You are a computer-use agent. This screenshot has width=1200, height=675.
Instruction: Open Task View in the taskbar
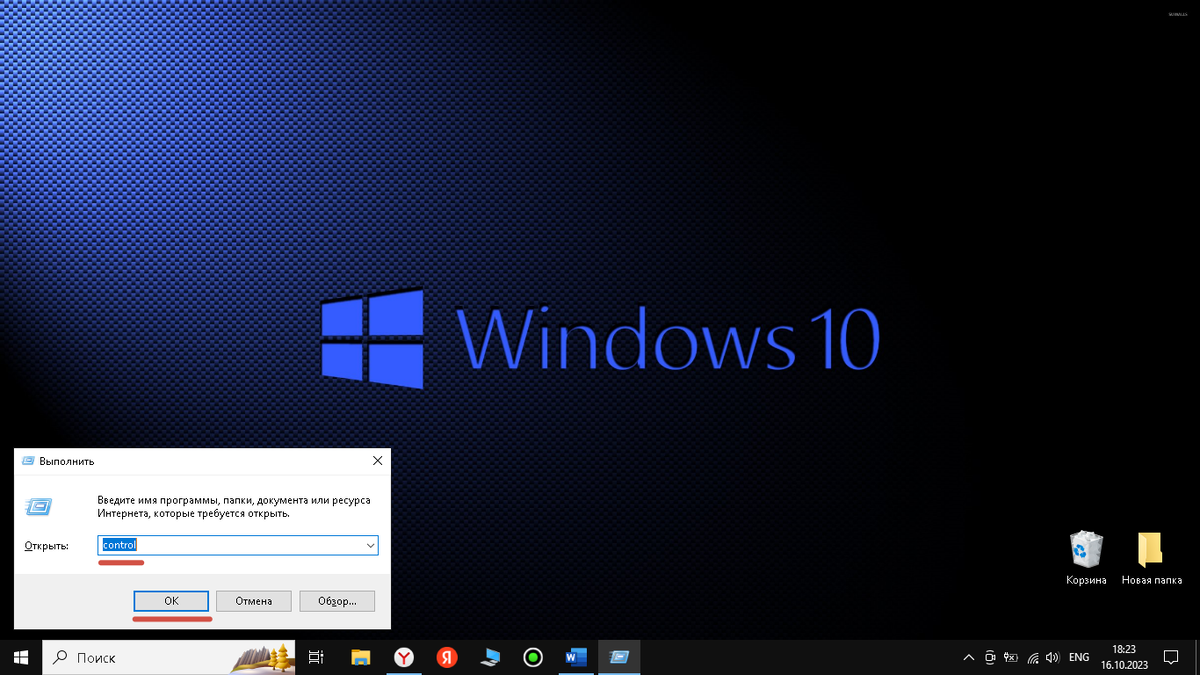[x=316, y=657]
